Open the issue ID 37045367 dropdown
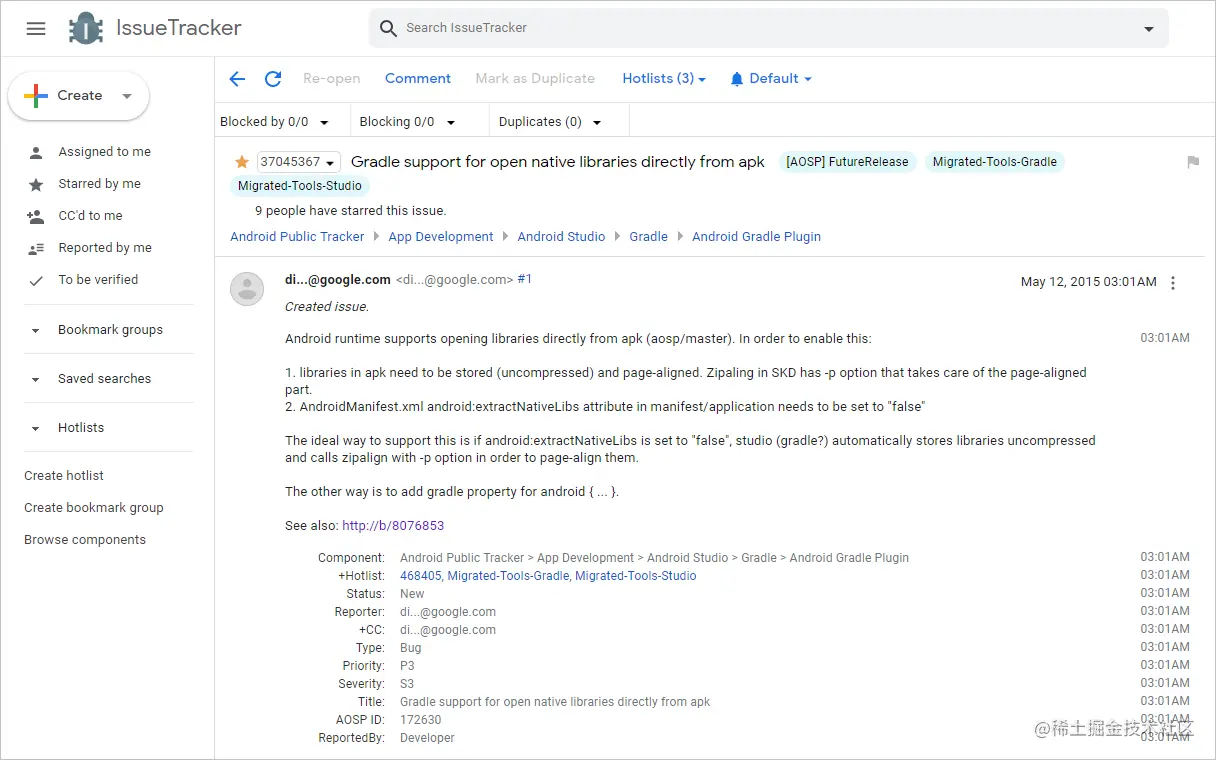The image size is (1216, 760). tap(299, 162)
